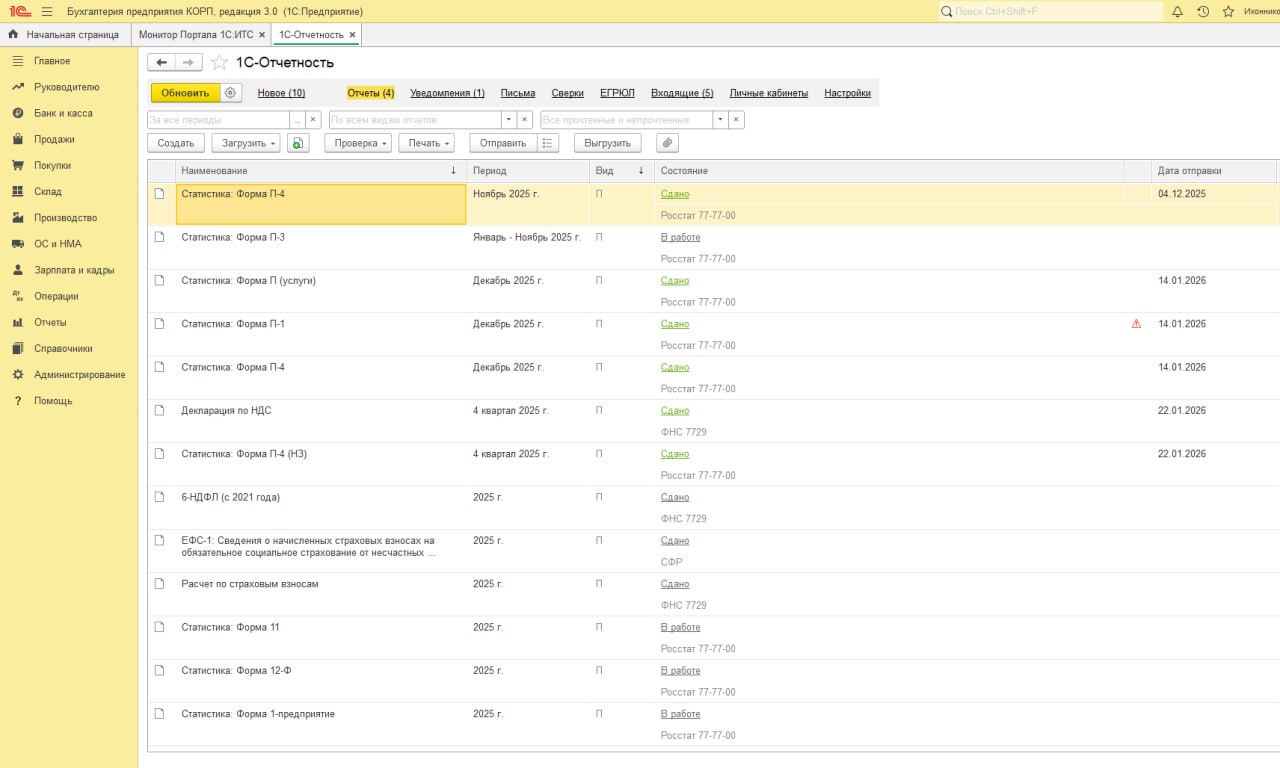This screenshot has height=768, width=1280.
Task: Close the Монитор Портала 1С:ИТС tab
Action: [262, 35]
